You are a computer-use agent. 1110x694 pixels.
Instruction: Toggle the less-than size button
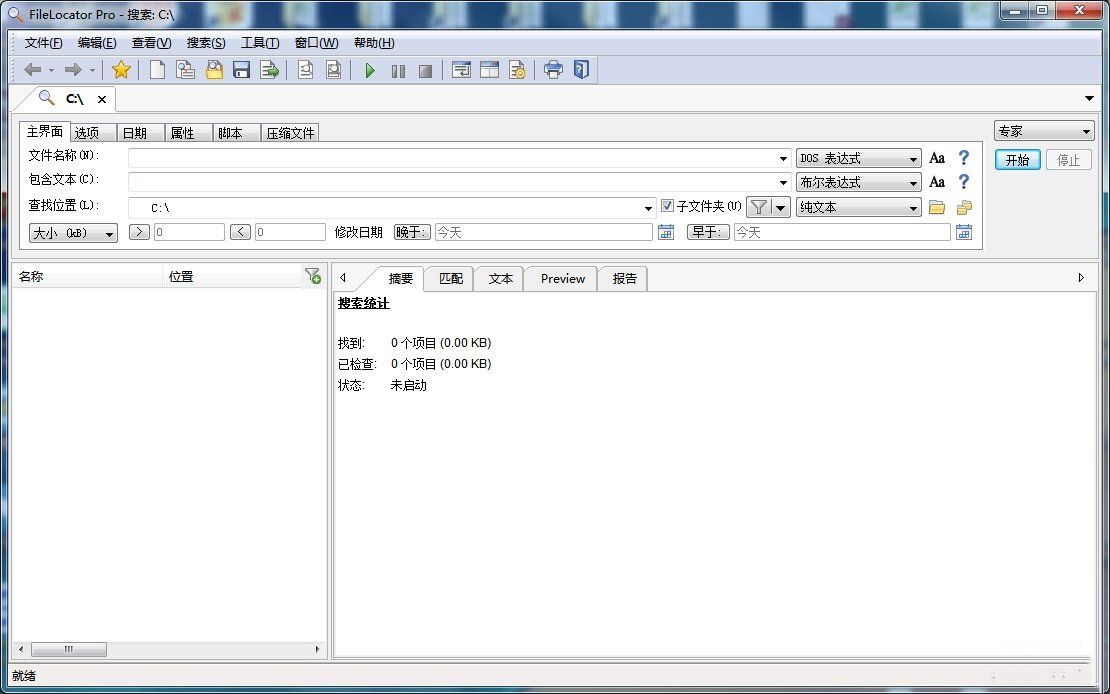241,232
